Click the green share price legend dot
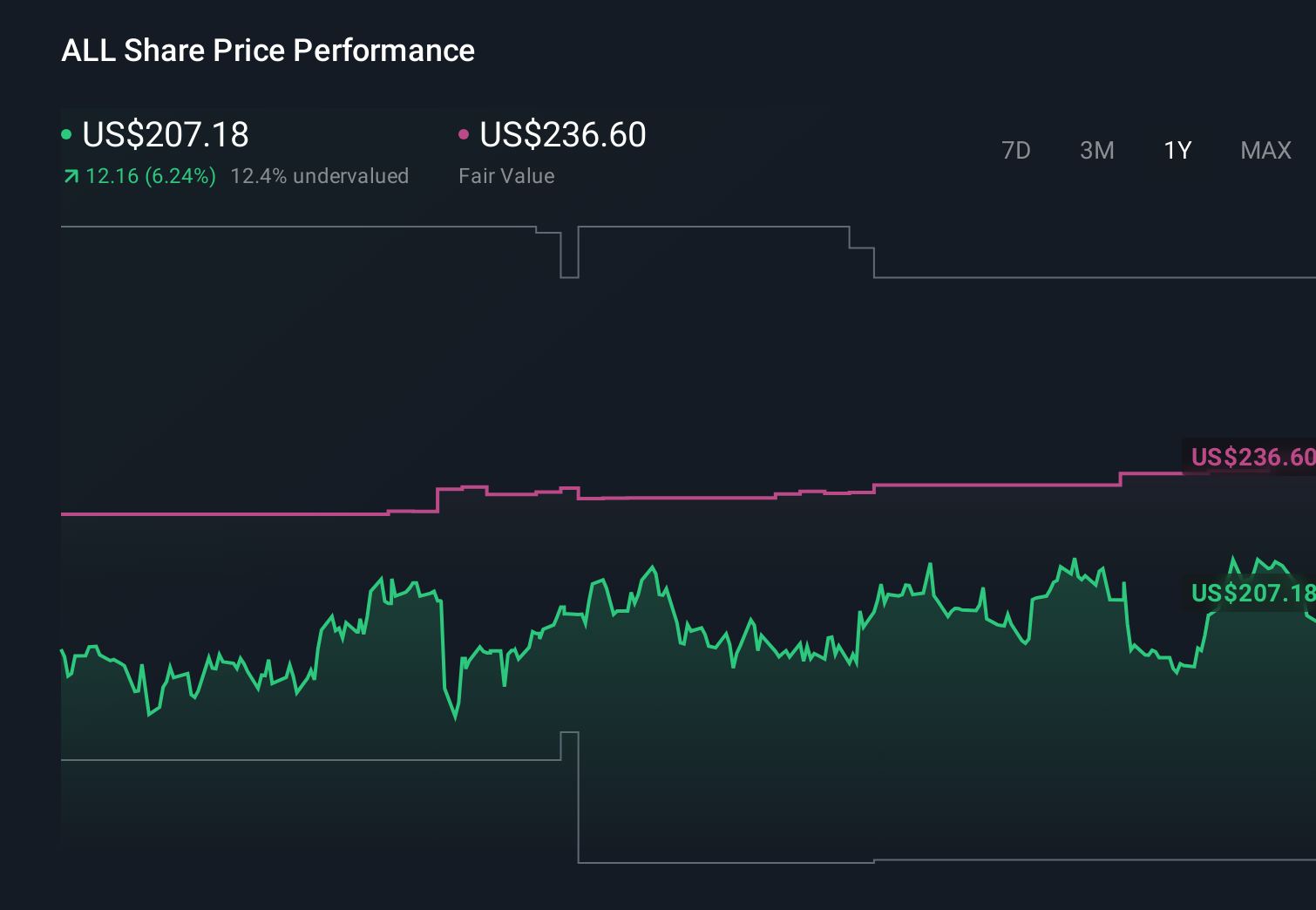The width and height of the screenshot is (1316, 910). 67,134
